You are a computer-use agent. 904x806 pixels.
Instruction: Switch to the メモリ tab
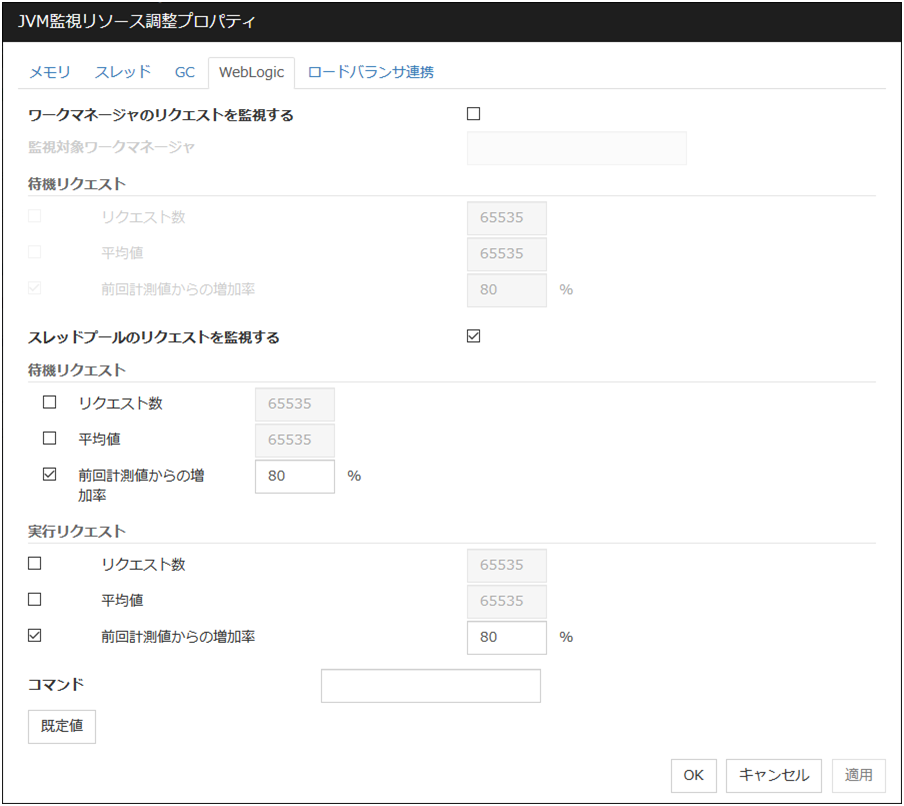point(49,72)
